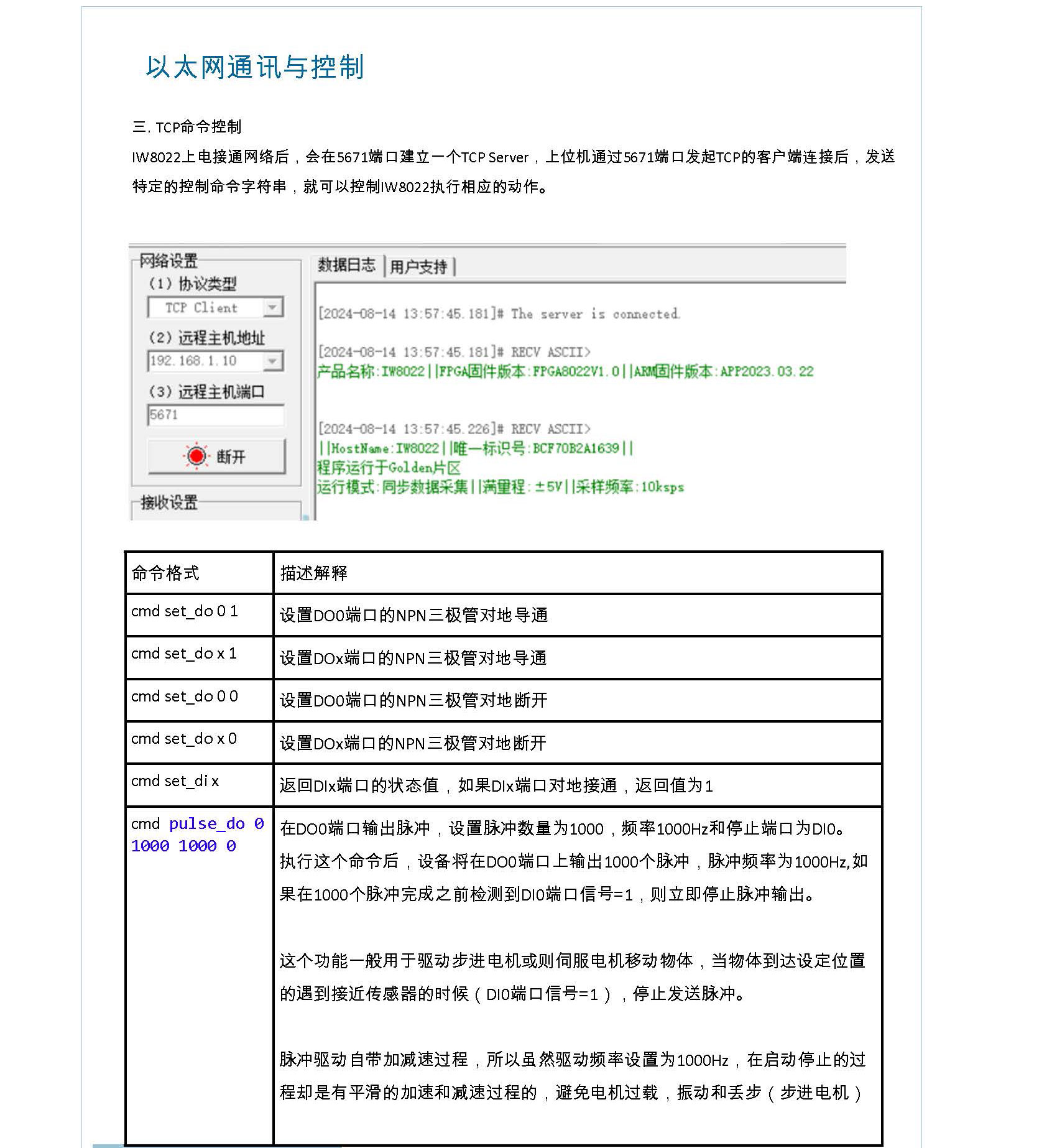Click the description 设置DO0端口的NPN三极管对地导通
The height and width of the screenshot is (1148, 1057).
tap(414, 616)
